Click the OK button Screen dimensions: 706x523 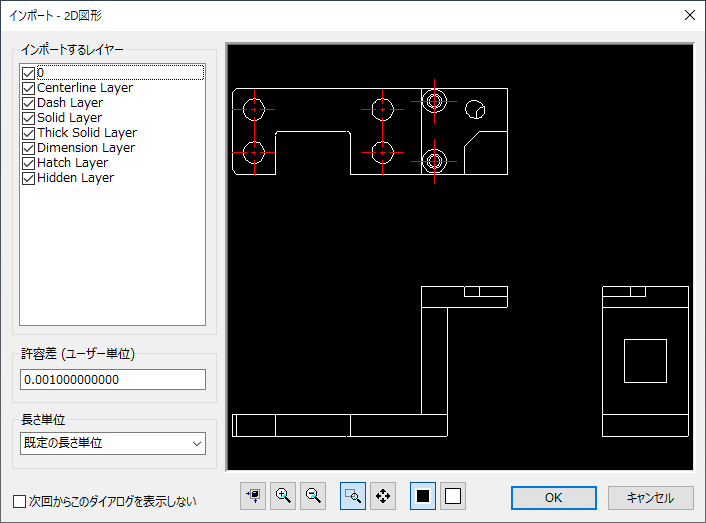click(554, 498)
